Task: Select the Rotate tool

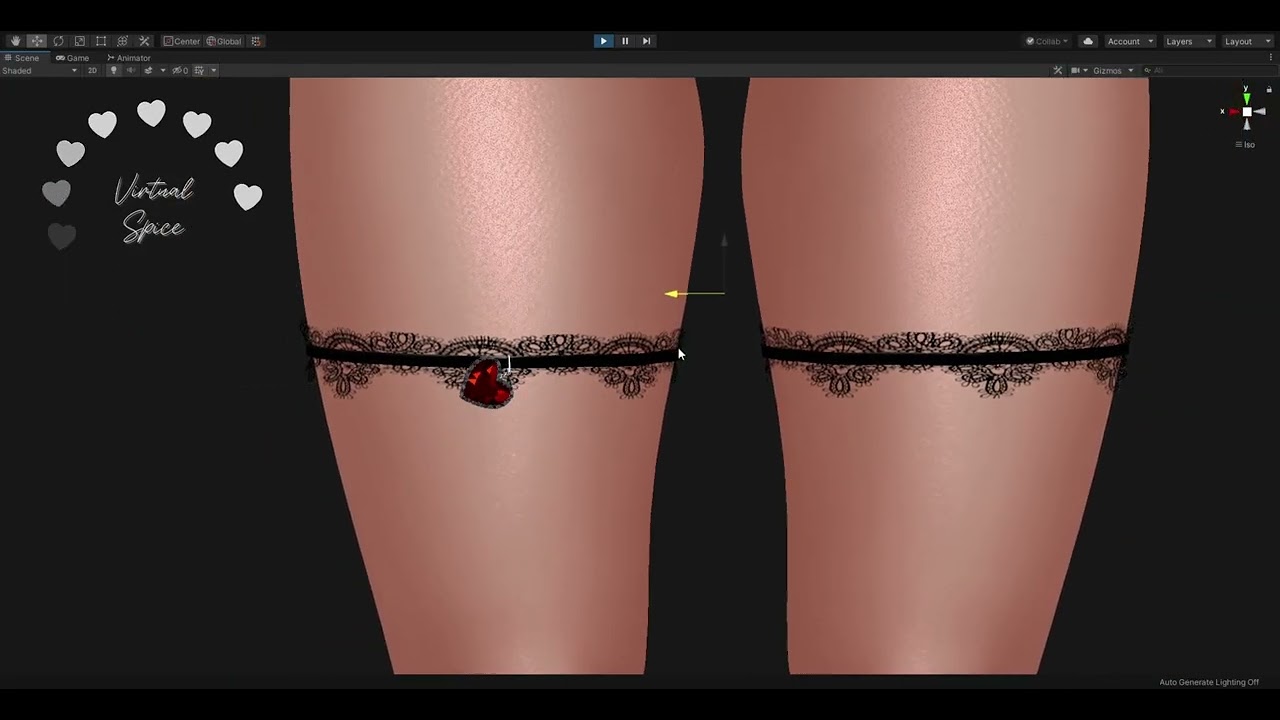Action: (x=58, y=41)
